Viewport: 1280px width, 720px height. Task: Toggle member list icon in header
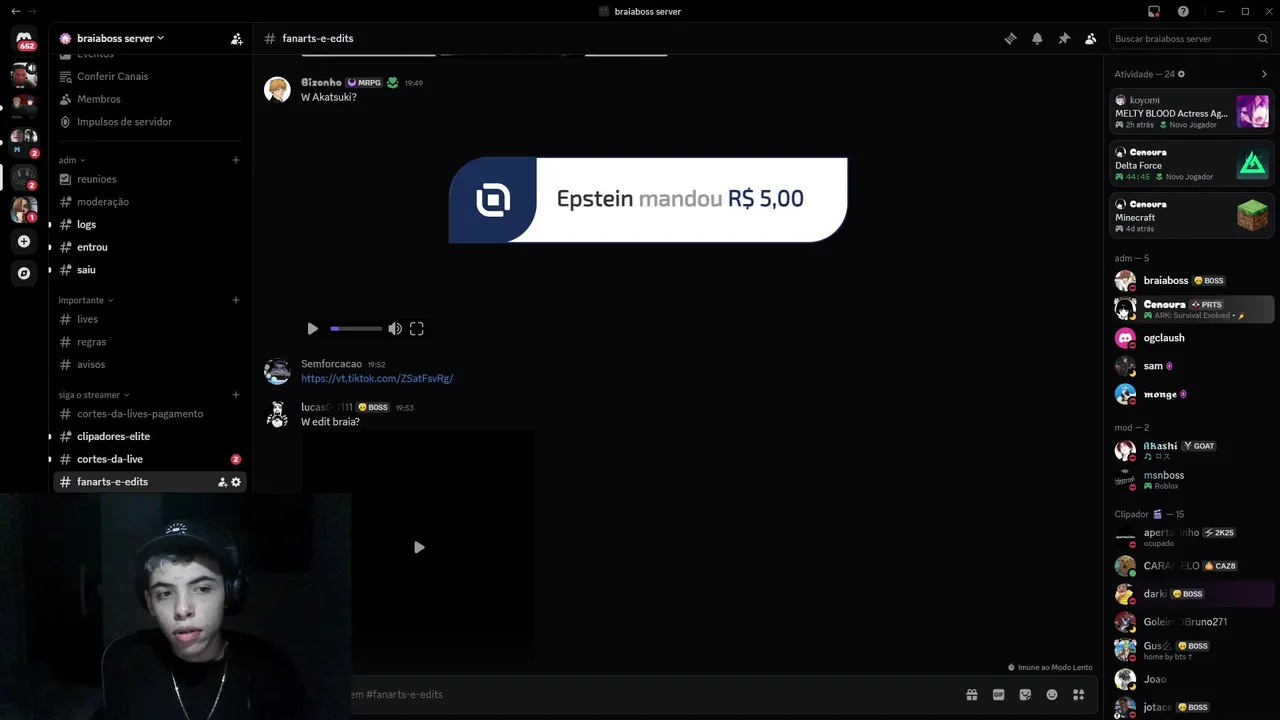tap(1091, 38)
